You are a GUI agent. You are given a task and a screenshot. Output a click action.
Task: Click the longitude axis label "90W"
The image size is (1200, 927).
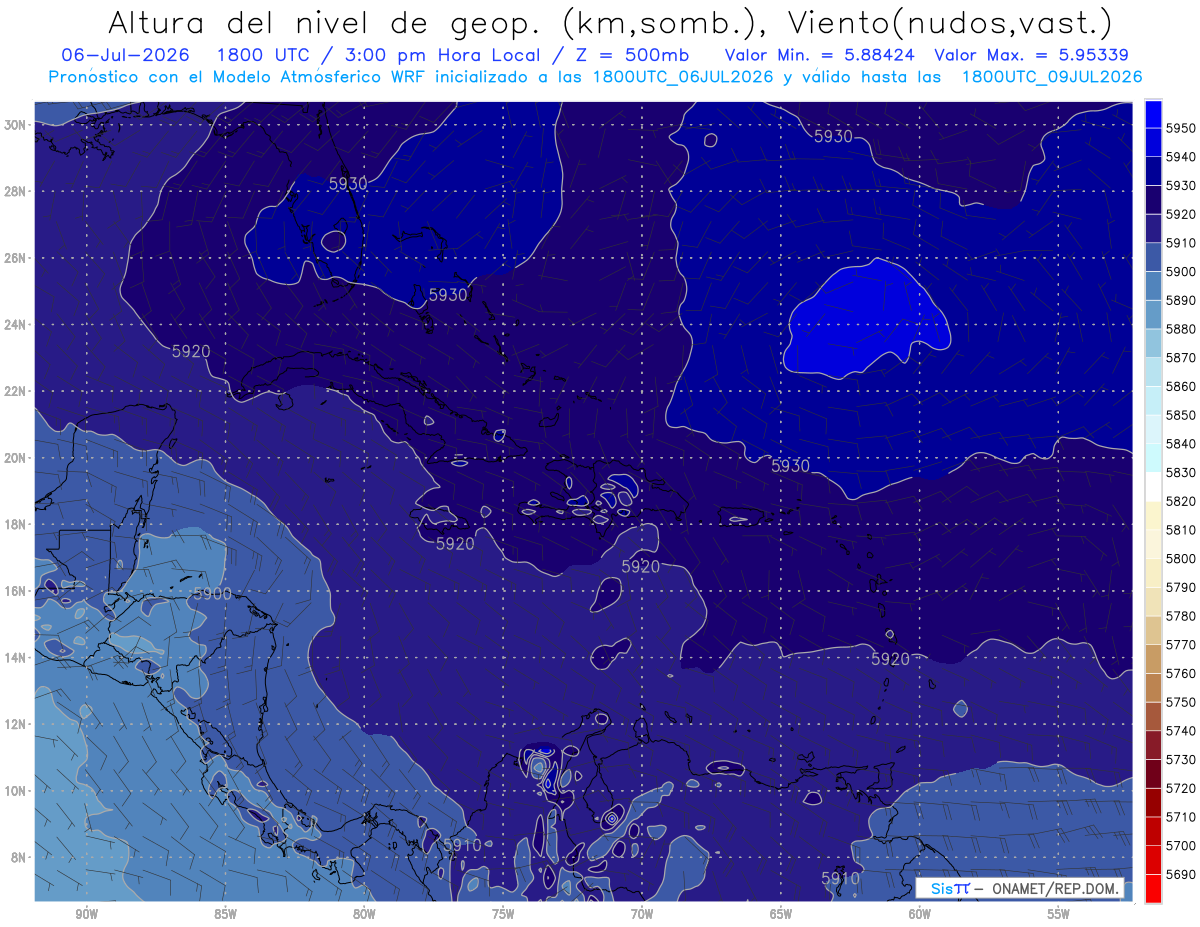[x=87, y=915]
